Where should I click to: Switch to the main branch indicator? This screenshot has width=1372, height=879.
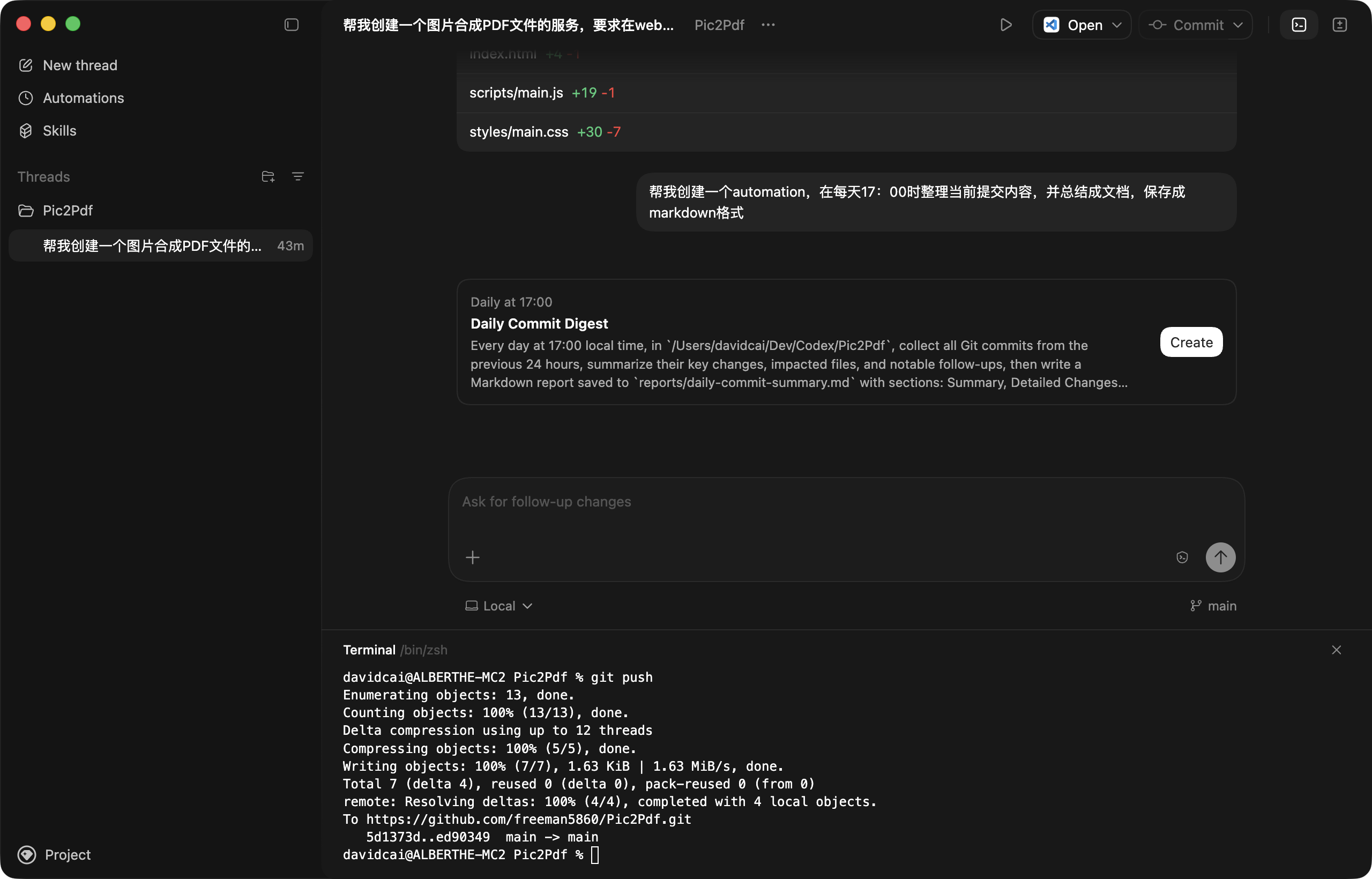click(1213, 606)
